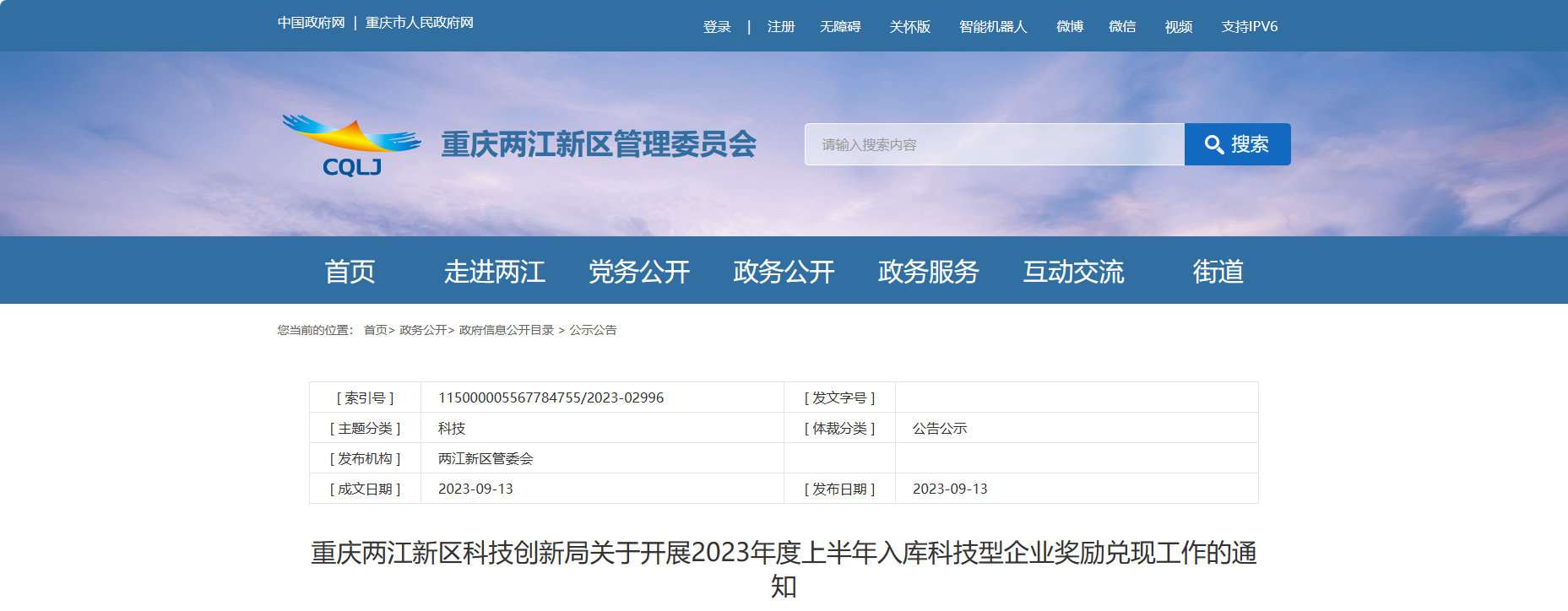The height and width of the screenshot is (611, 1568).
Task: Open the 微博 link in top bar
Action: (x=1070, y=27)
